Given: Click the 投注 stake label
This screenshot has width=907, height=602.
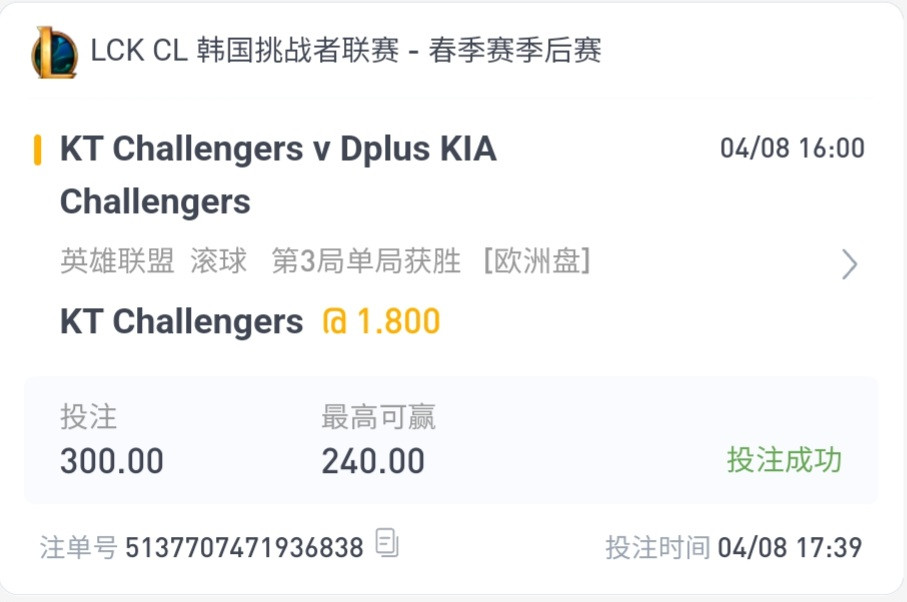Looking at the screenshot, I should coord(89,417).
